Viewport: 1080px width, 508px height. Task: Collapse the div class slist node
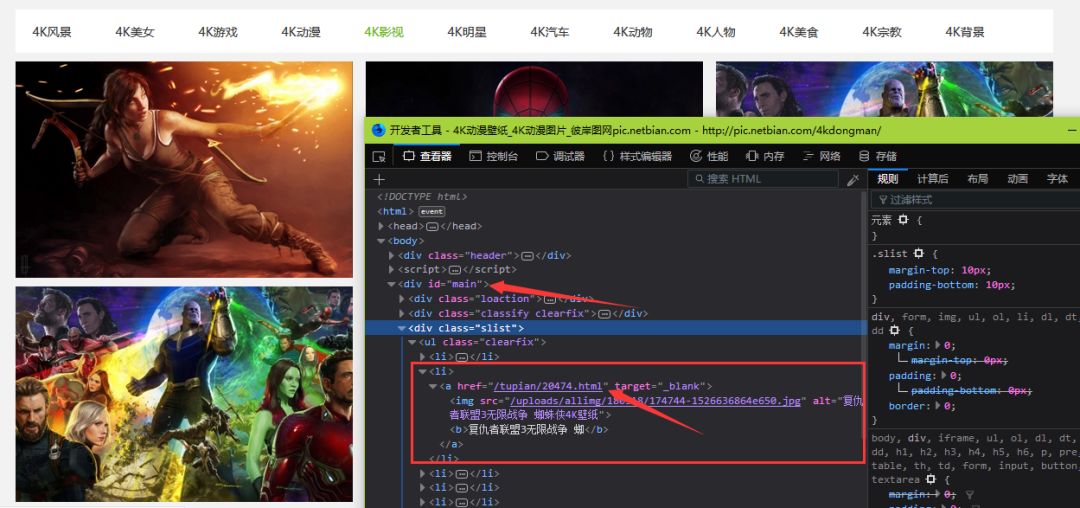(x=402, y=328)
